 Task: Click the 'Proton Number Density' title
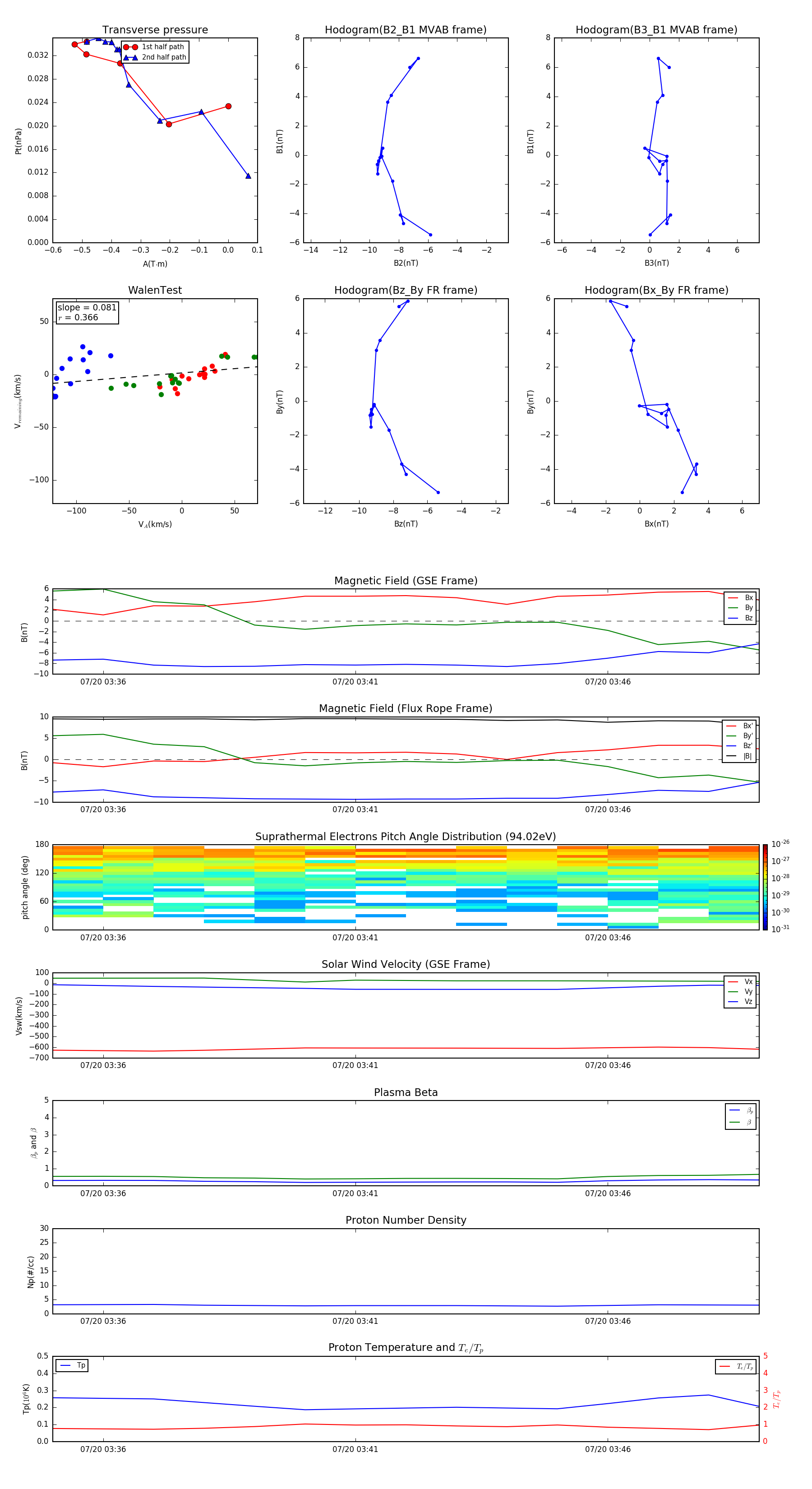406,1220
